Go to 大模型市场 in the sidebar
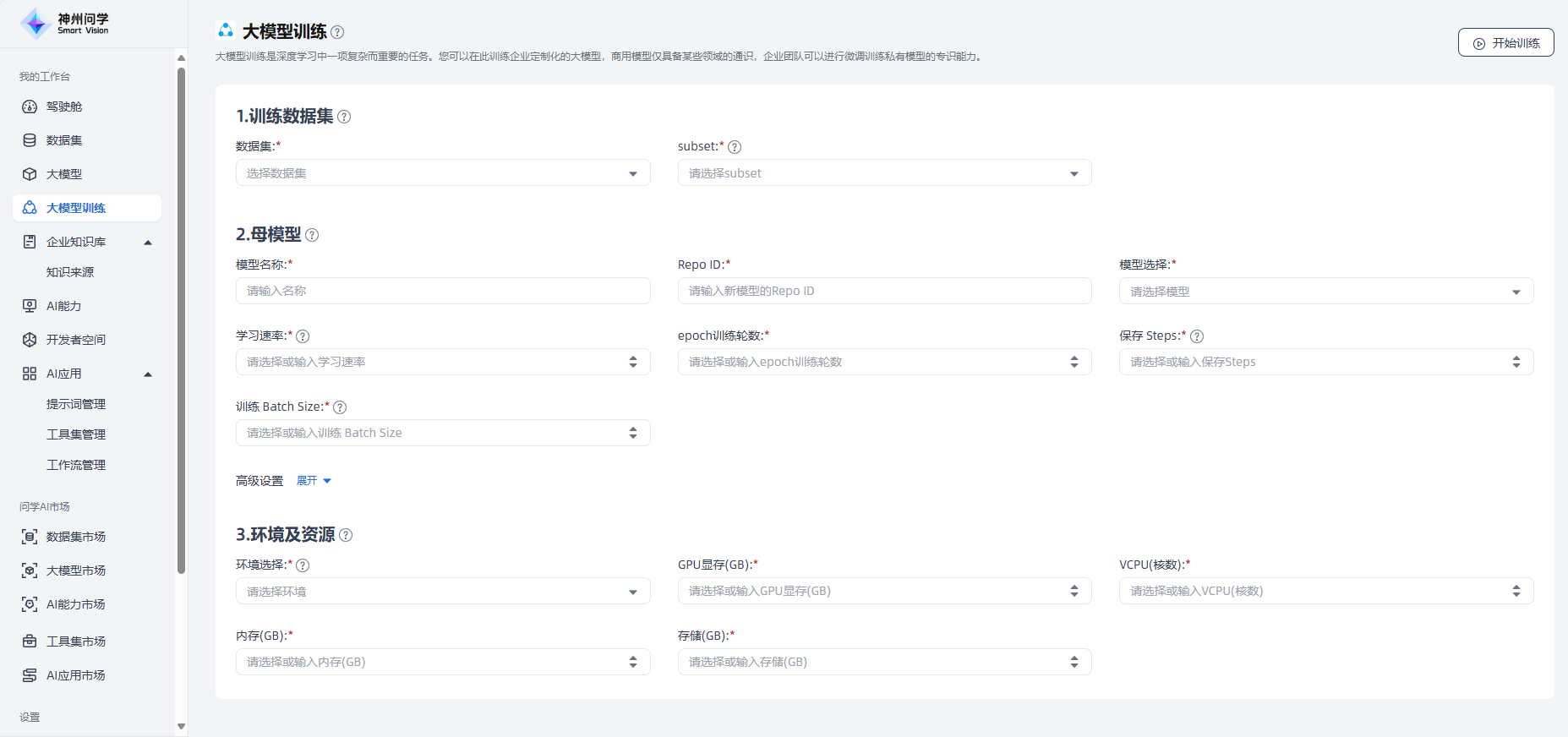This screenshot has height=737, width=1568. point(76,570)
